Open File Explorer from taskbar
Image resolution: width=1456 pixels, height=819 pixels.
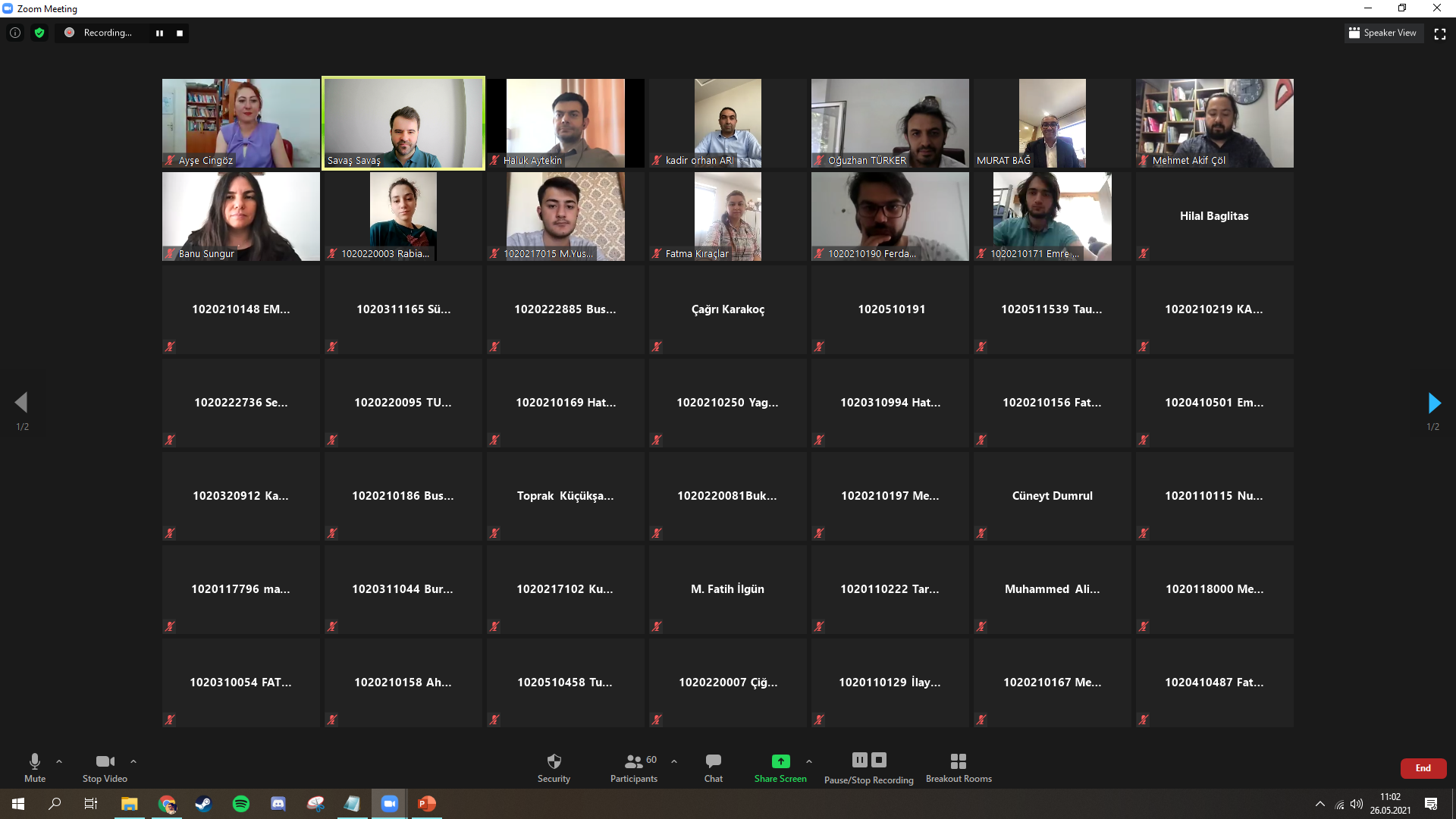pos(129,804)
